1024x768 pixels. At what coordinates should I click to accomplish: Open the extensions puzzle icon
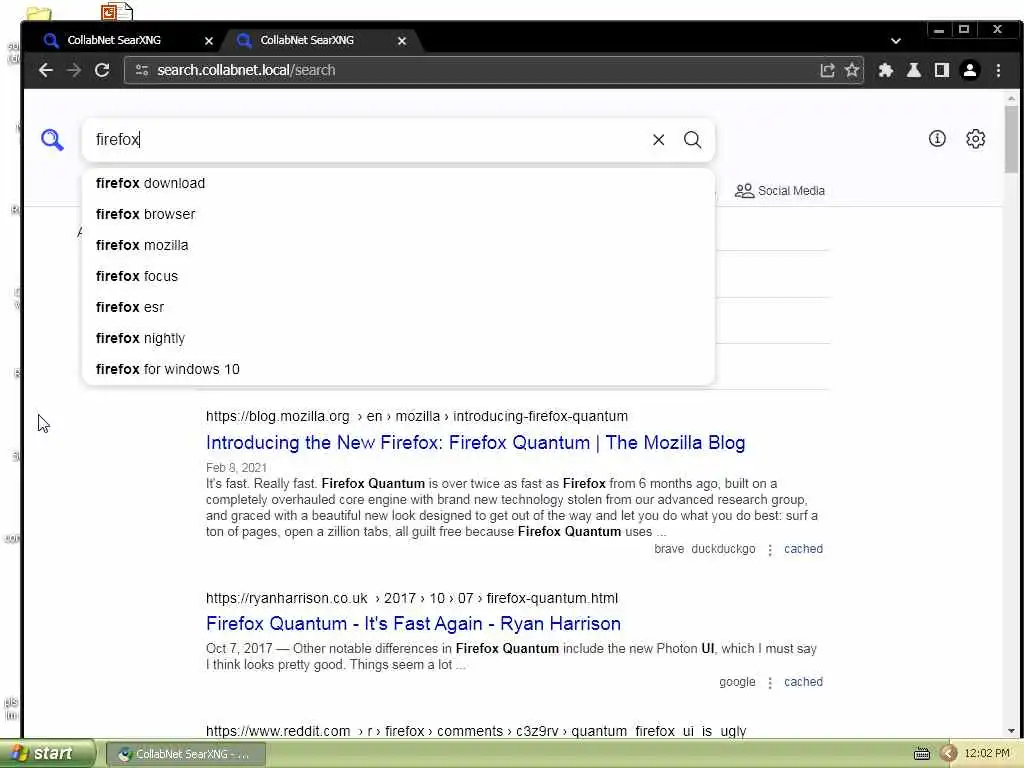[886, 70]
